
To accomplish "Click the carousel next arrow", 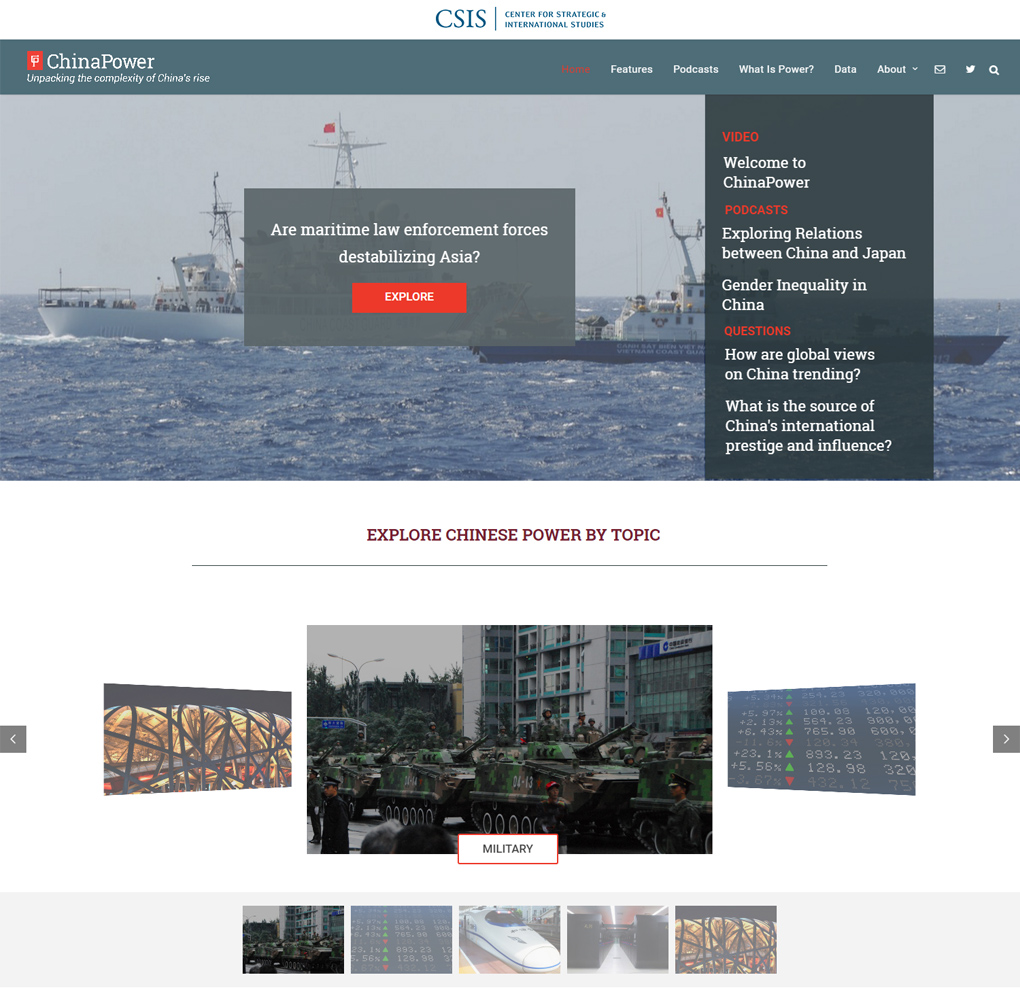I will tap(1006, 739).
